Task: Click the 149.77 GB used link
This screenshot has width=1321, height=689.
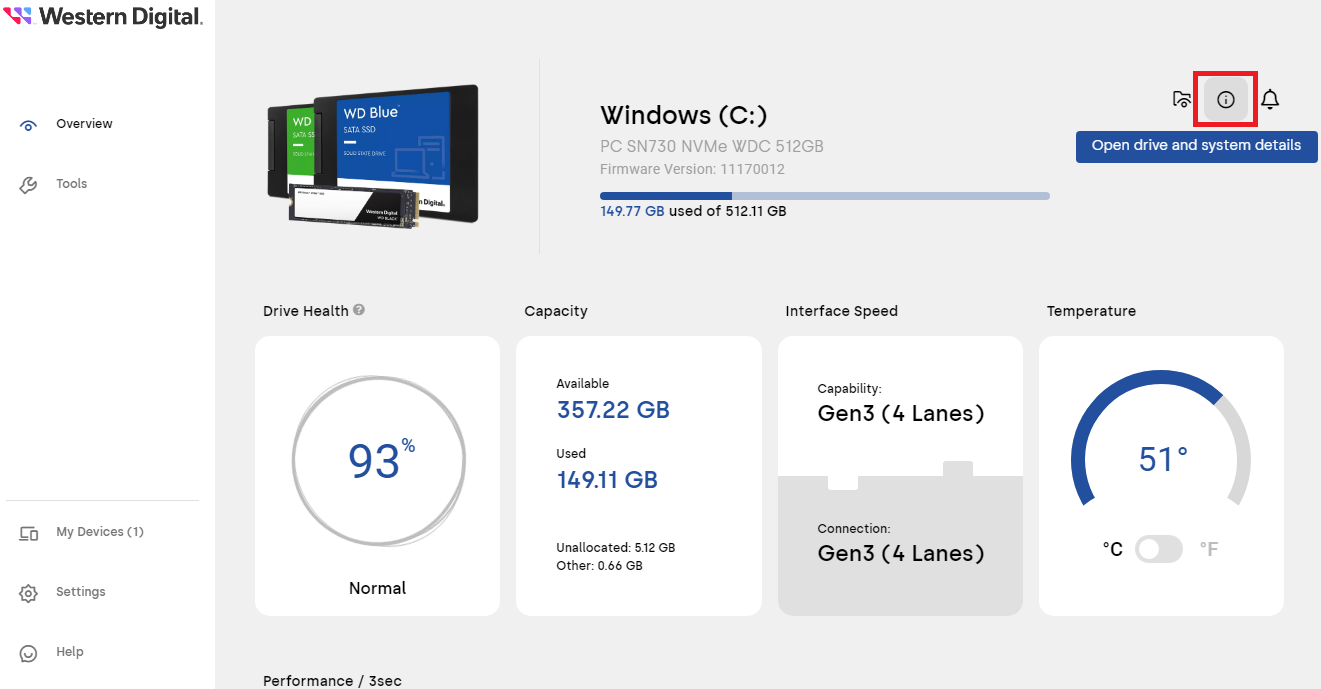Action: [x=632, y=211]
